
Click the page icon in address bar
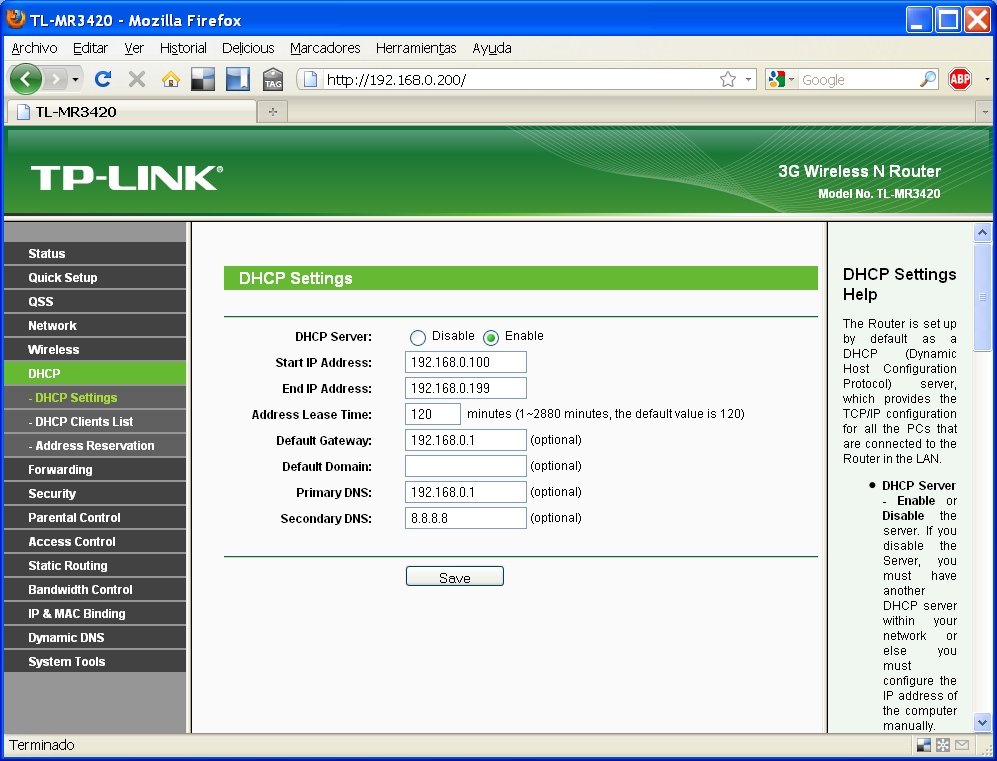click(310, 79)
